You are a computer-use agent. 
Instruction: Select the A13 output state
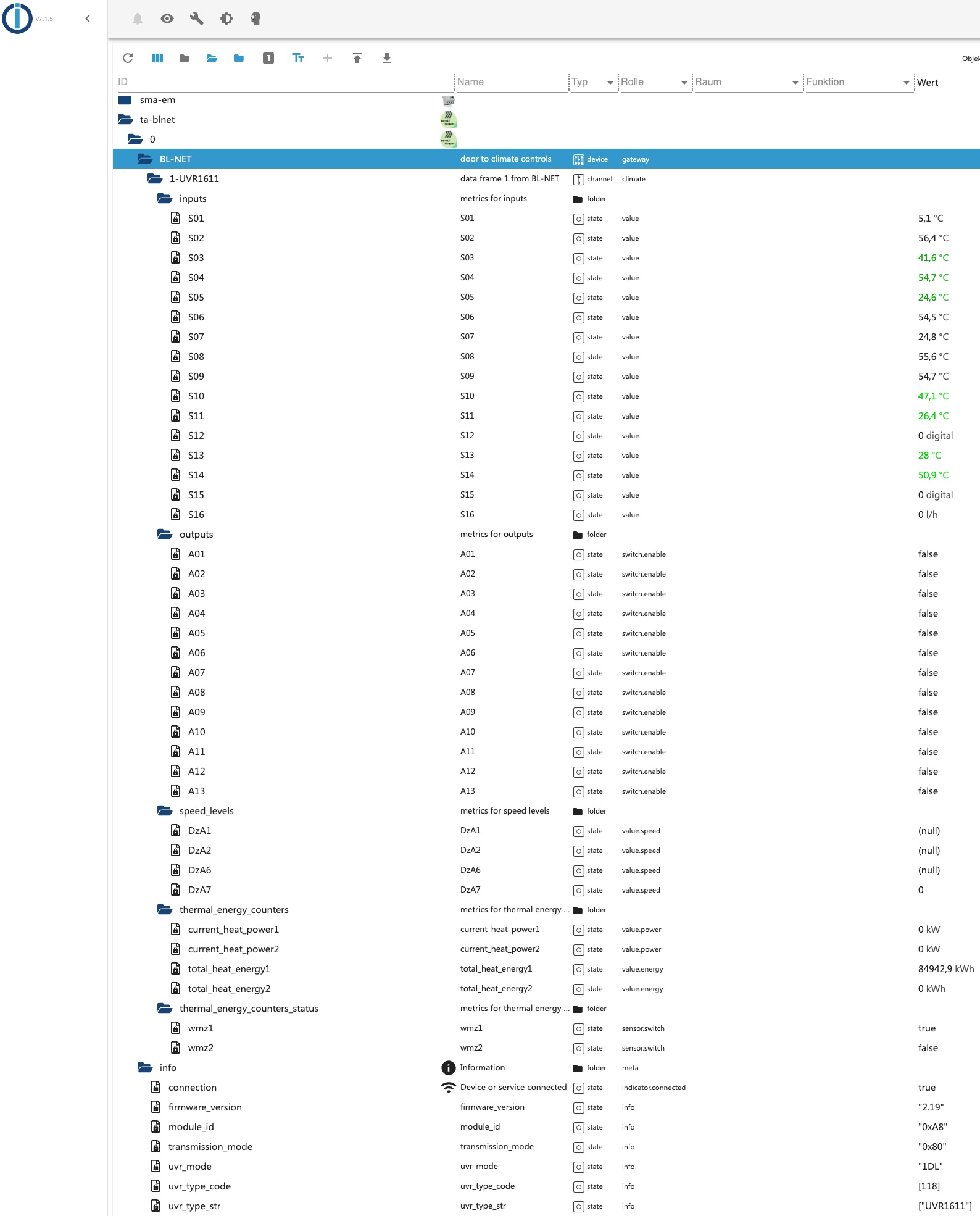(x=546, y=791)
